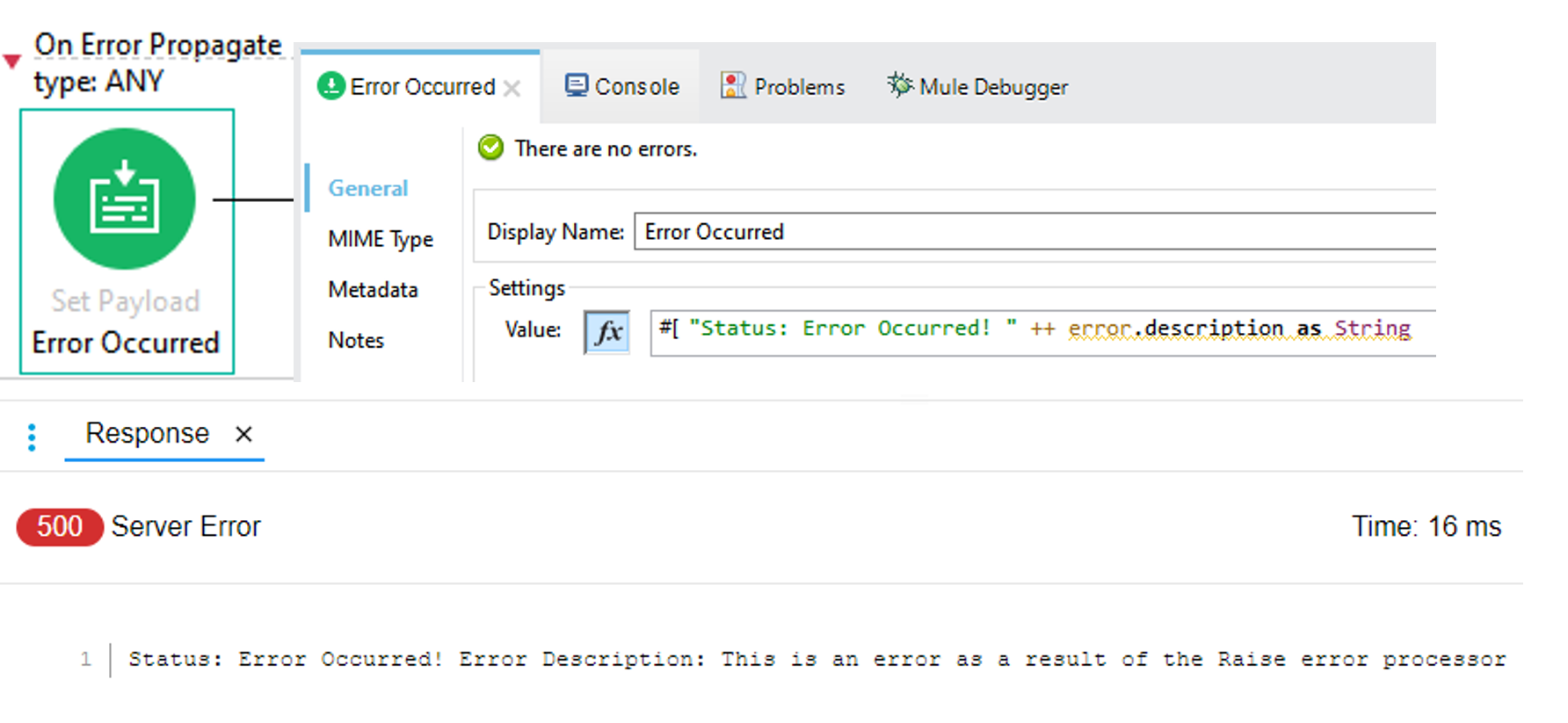Select the Notes section
The height and width of the screenshot is (723, 1568).
point(356,340)
